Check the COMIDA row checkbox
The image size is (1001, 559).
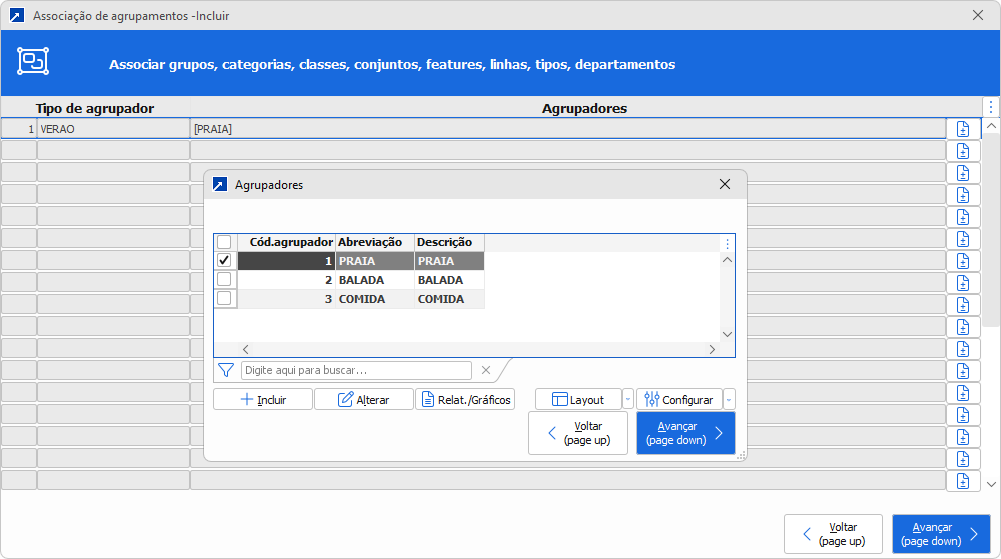225,299
